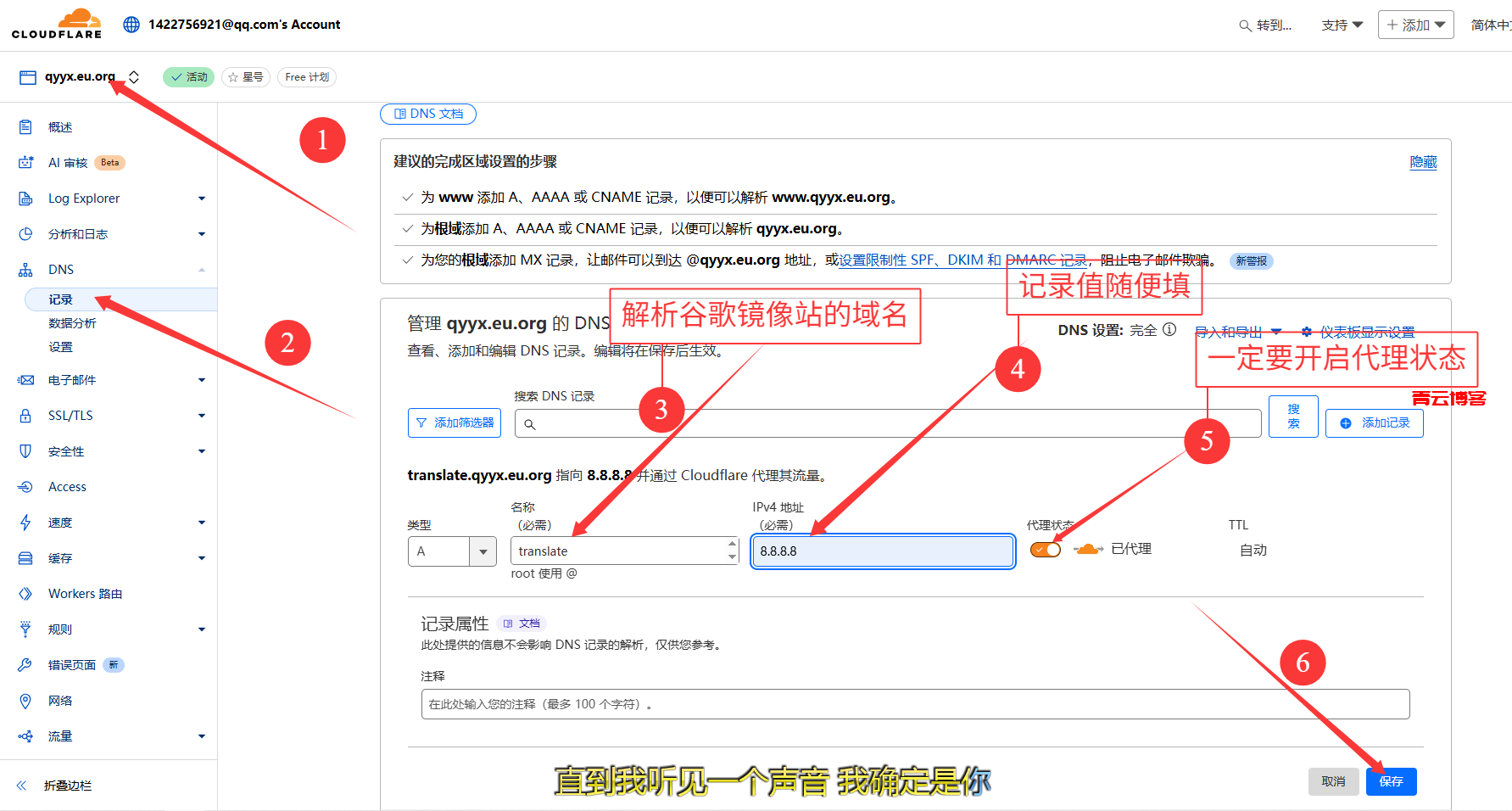This screenshot has height=811, width=1512.
Task: Toggle the 代理状态 proxy switch
Action: pos(1046,550)
